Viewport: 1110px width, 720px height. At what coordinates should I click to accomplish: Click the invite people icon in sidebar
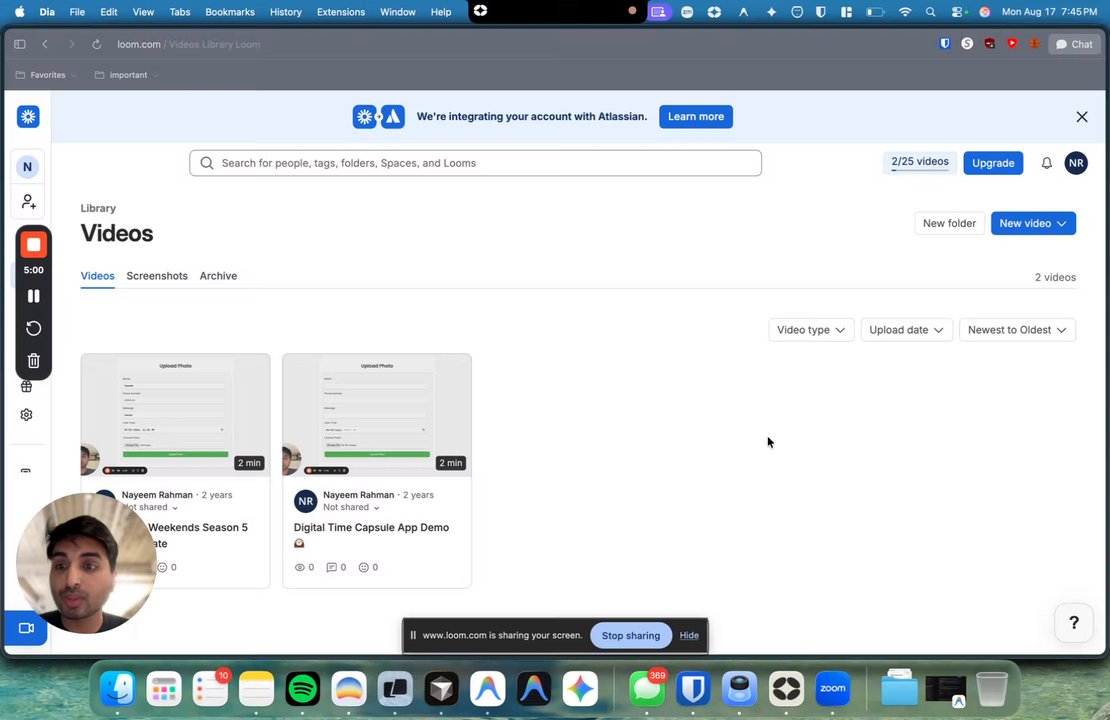coord(28,202)
